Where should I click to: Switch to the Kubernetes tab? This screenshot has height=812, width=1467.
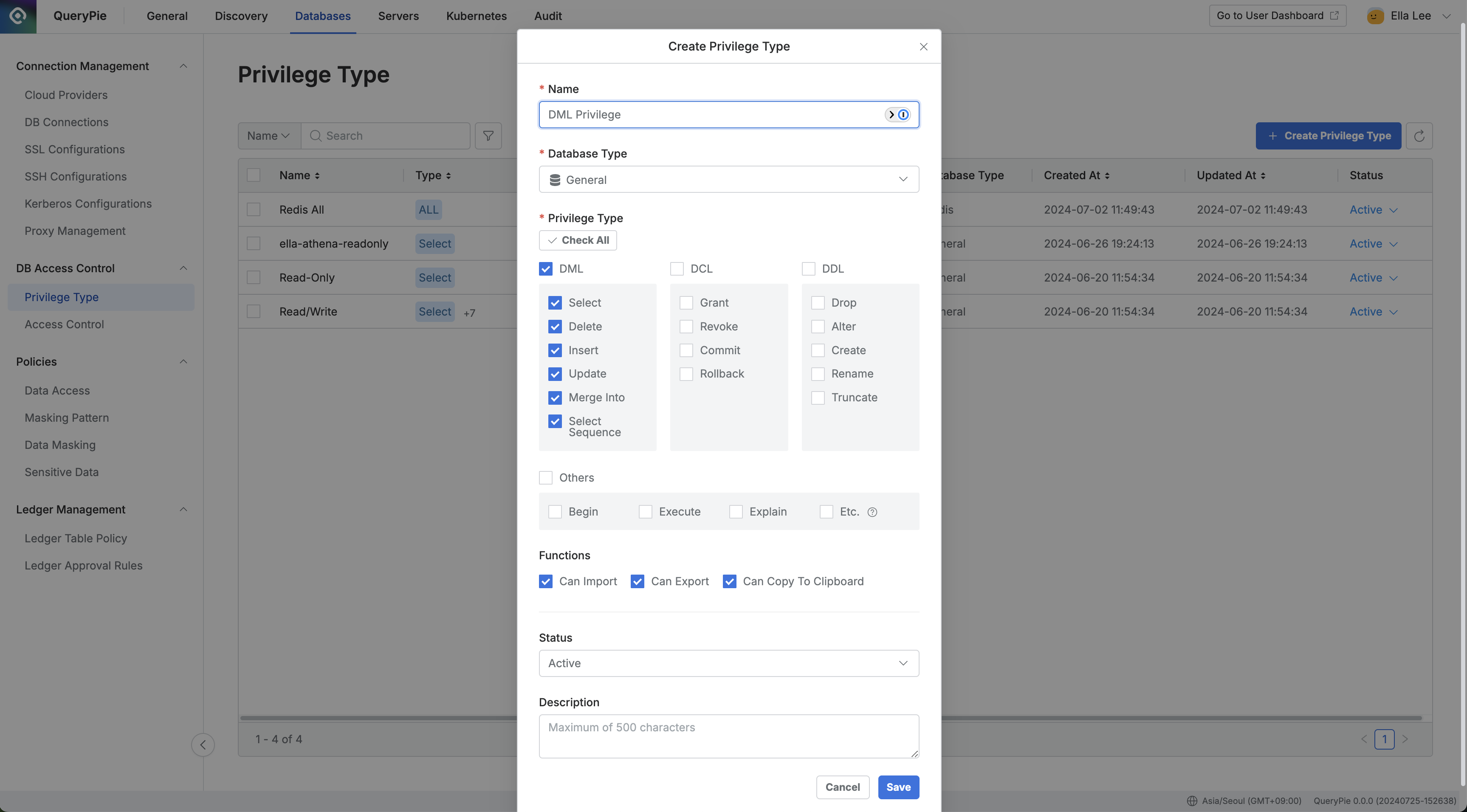pyautogui.click(x=476, y=16)
